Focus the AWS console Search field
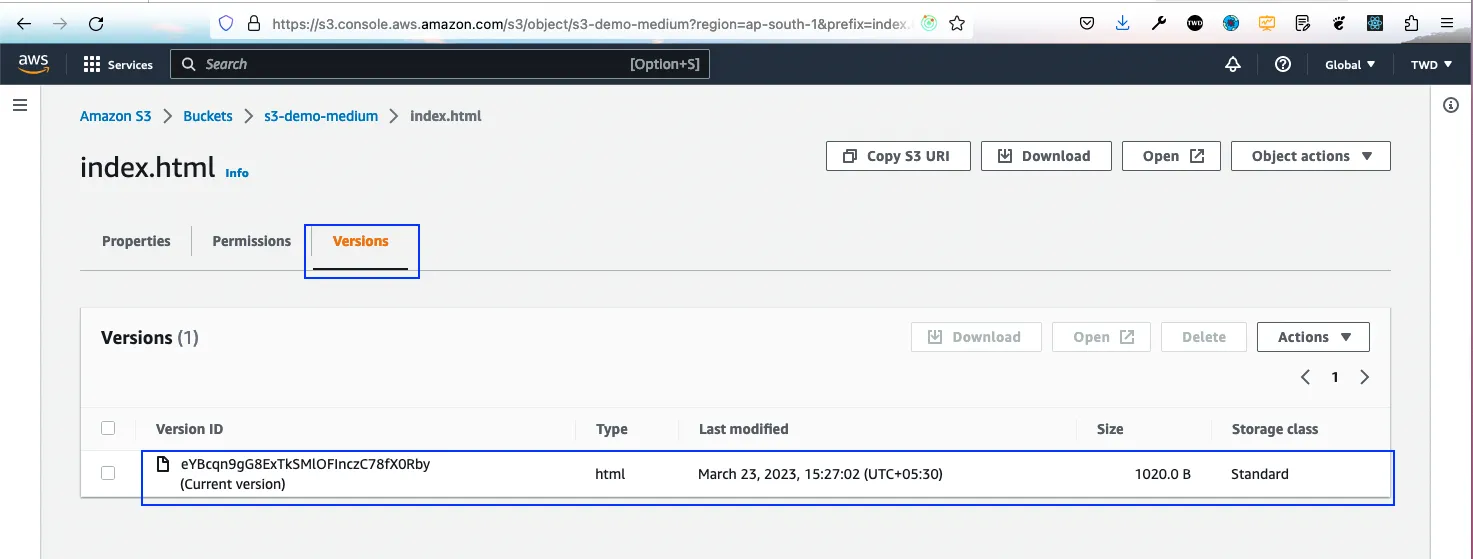The height and width of the screenshot is (559, 1473). pyautogui.click(x=440, y=64)
